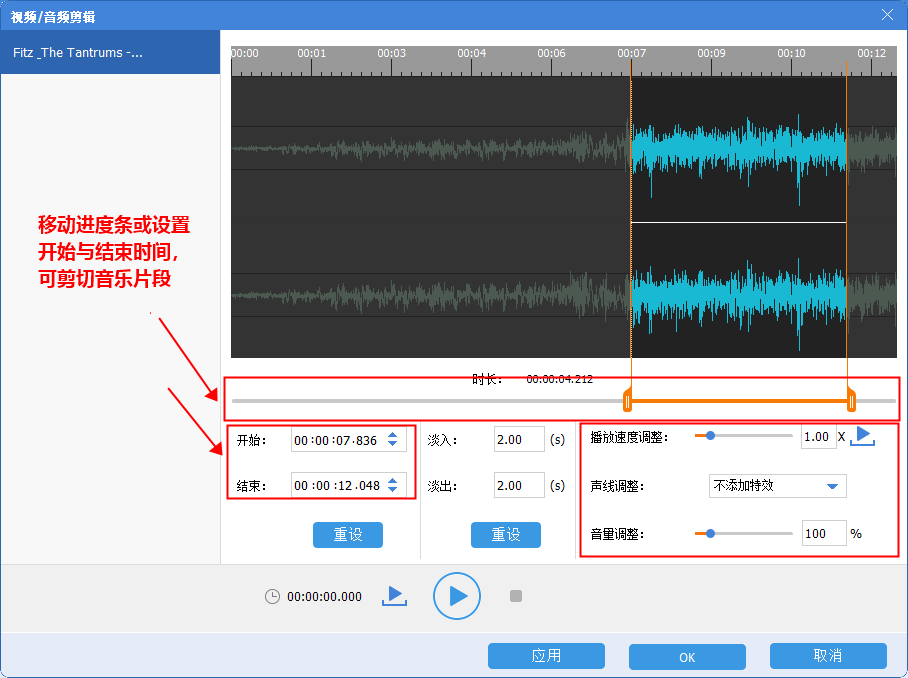This screenshot has height=678, width=908.
Task: Confirm with the OK button
Action: pyautogui.click(x=687, y=657)
